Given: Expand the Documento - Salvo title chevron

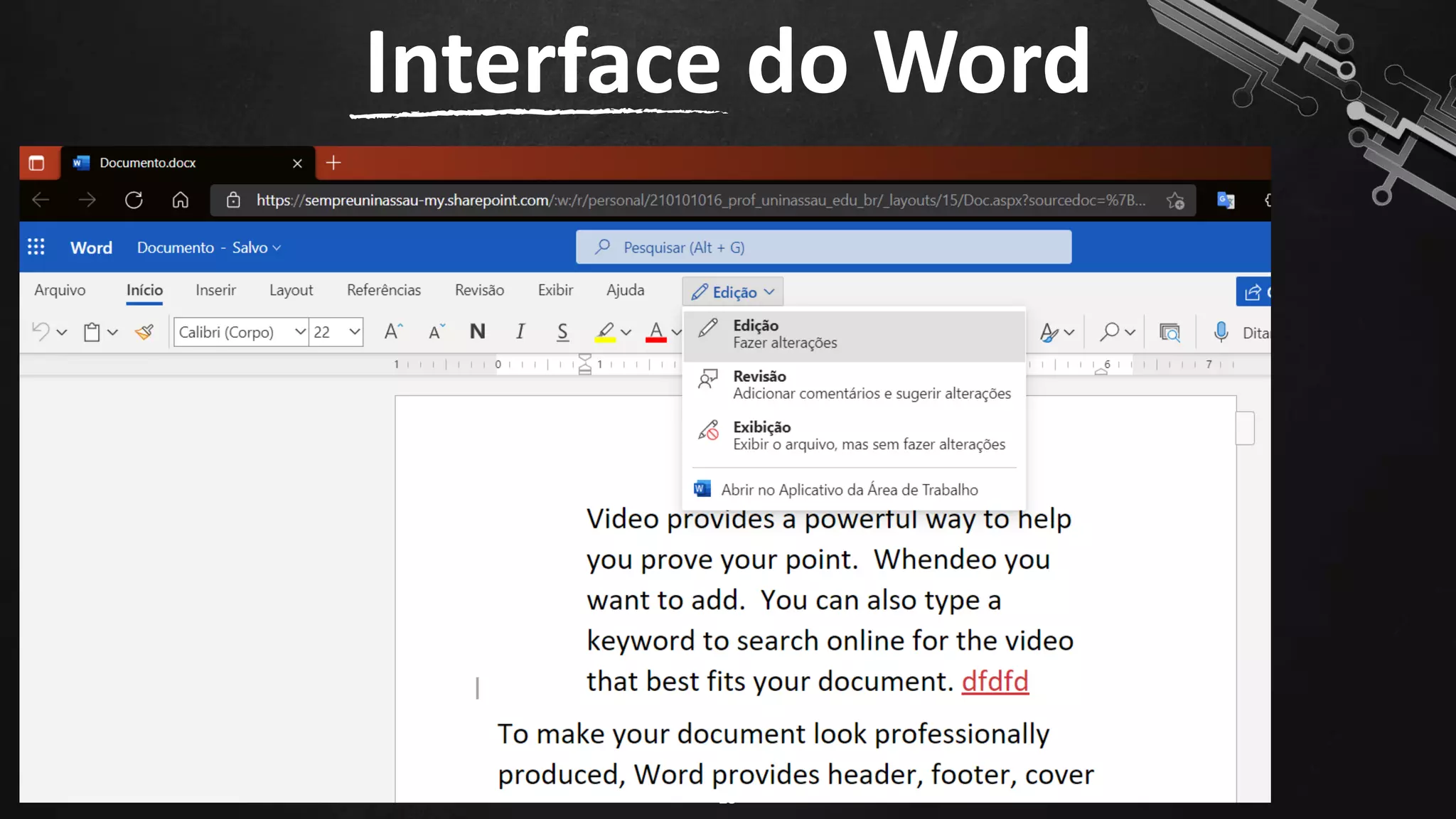Looking at the screenshot, I should [277, 247].
